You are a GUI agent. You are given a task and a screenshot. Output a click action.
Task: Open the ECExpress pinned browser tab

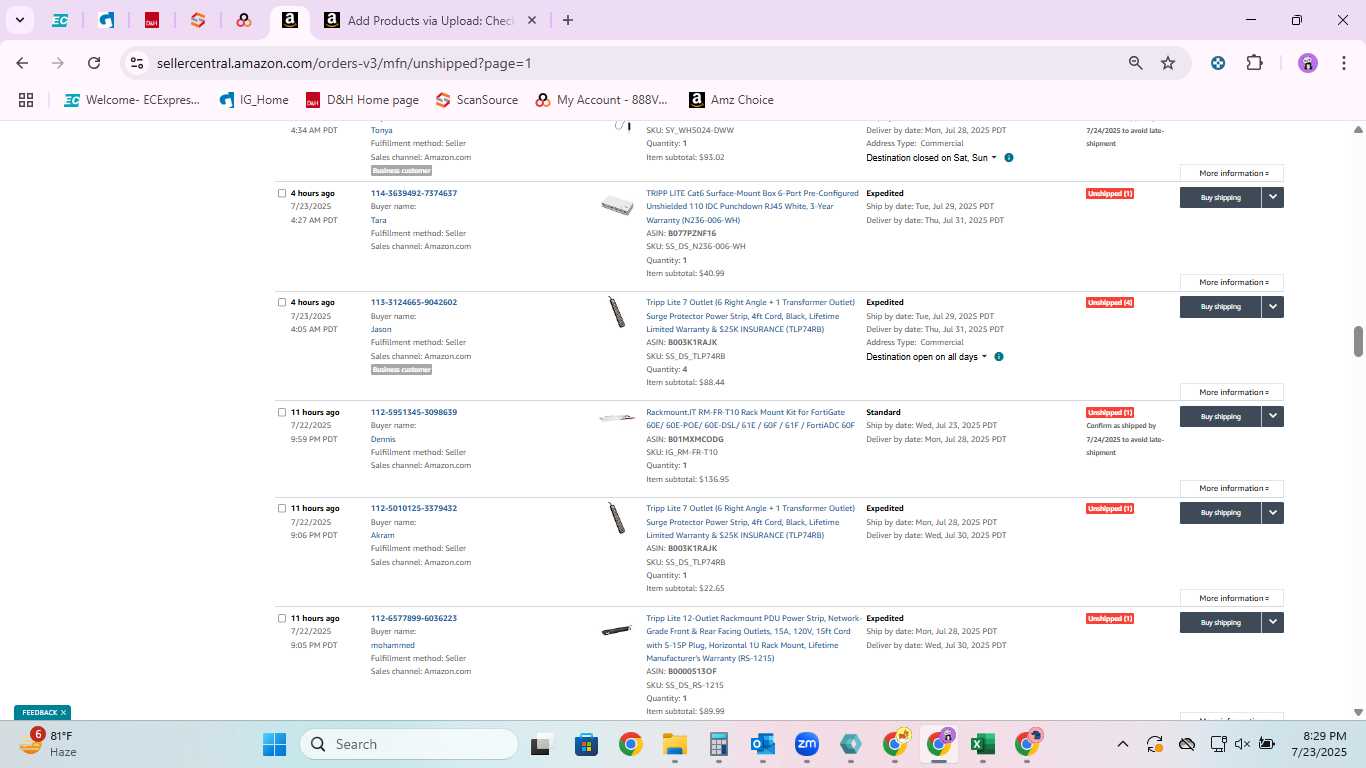pos(60,20)
